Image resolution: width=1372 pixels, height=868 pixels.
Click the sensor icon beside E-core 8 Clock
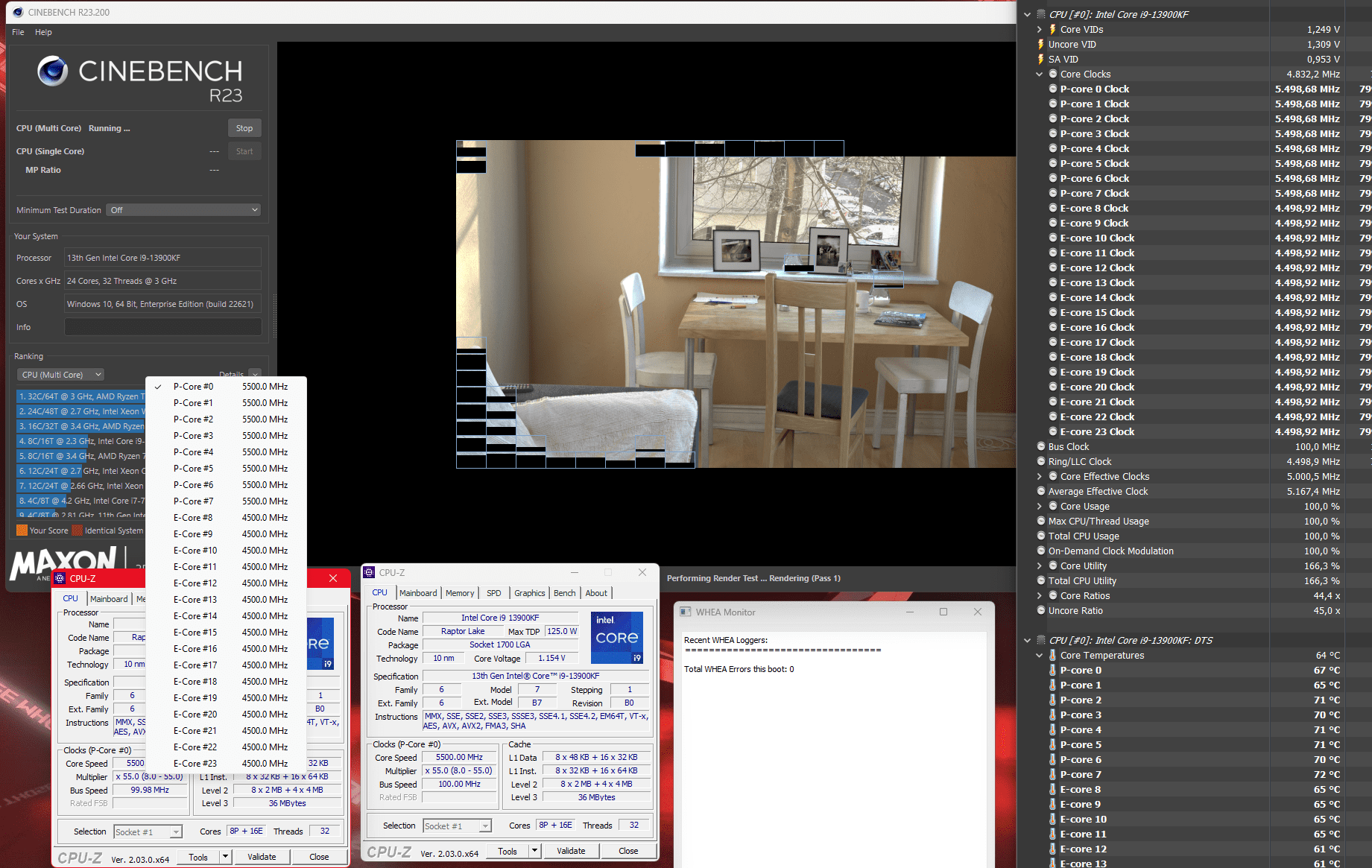coord(1053,208)
